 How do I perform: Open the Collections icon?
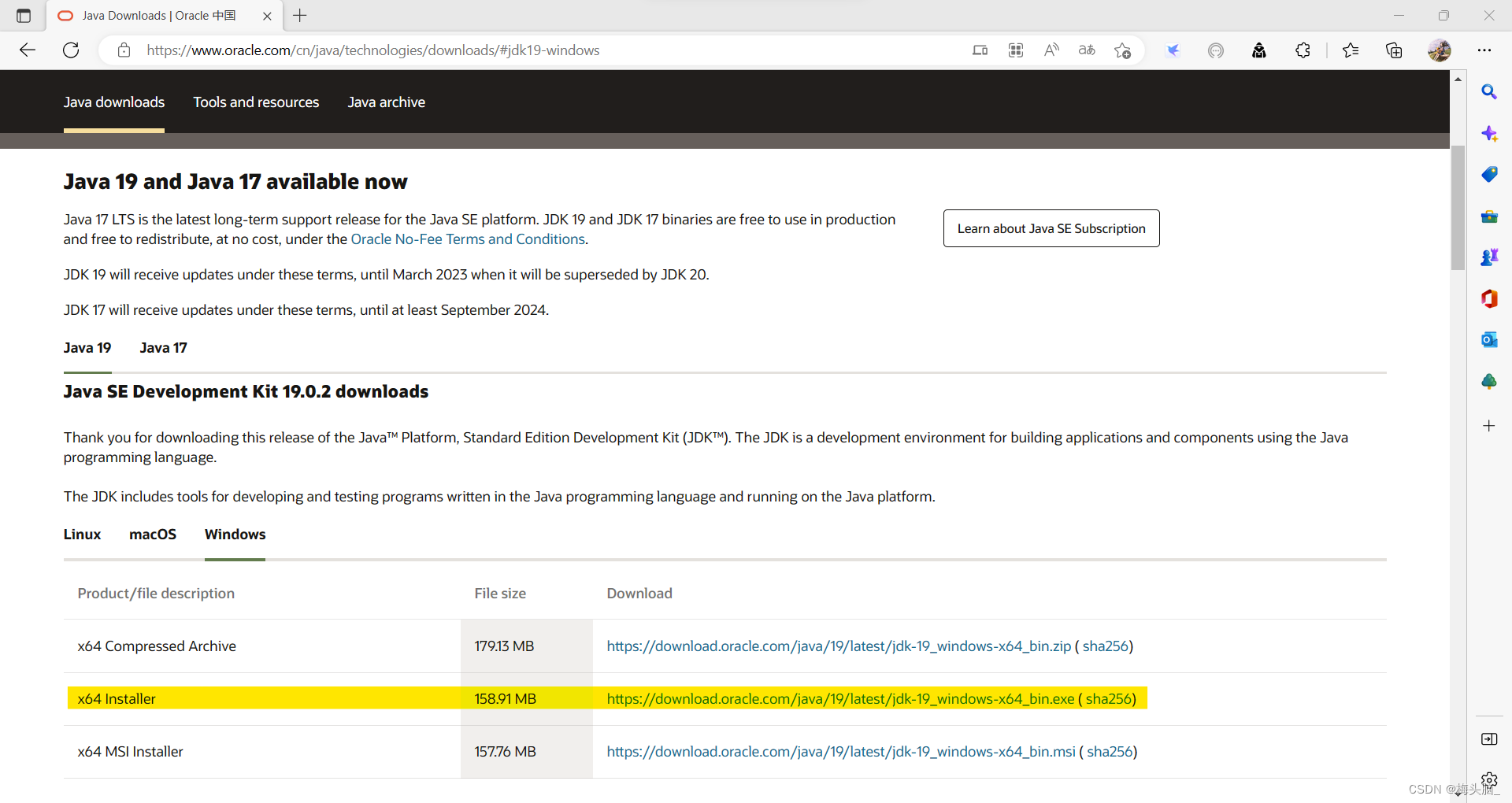click(x=1394, y=50)
